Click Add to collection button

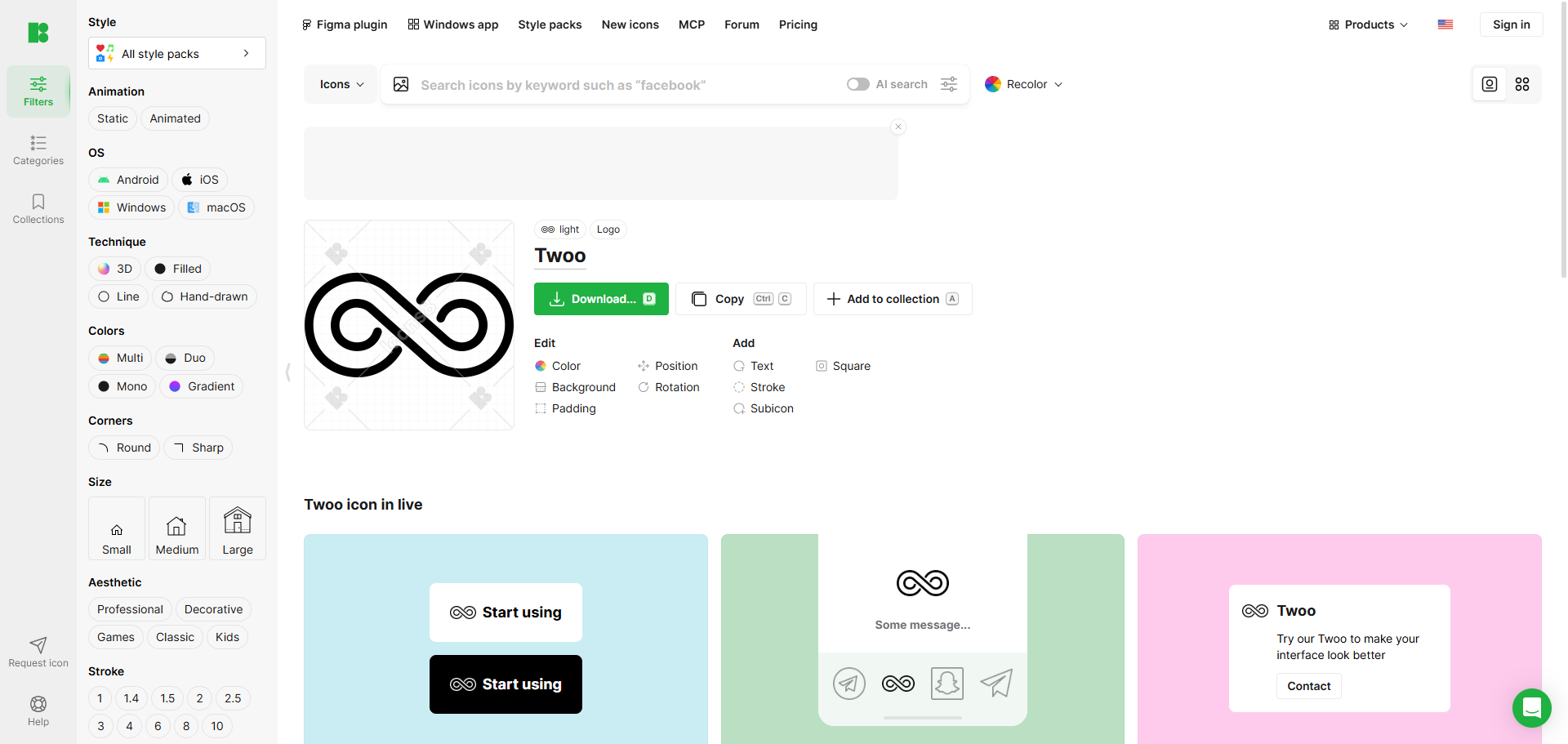click(893, 299)
